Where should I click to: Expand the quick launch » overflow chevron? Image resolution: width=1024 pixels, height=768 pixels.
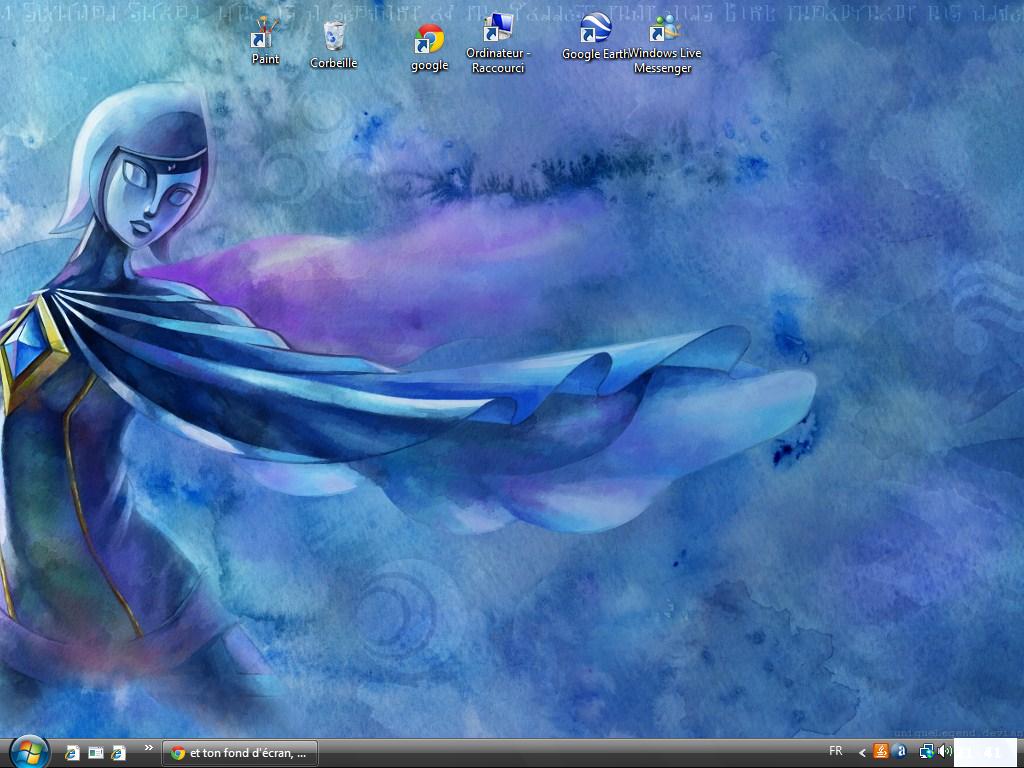click(x=149, y=748)
